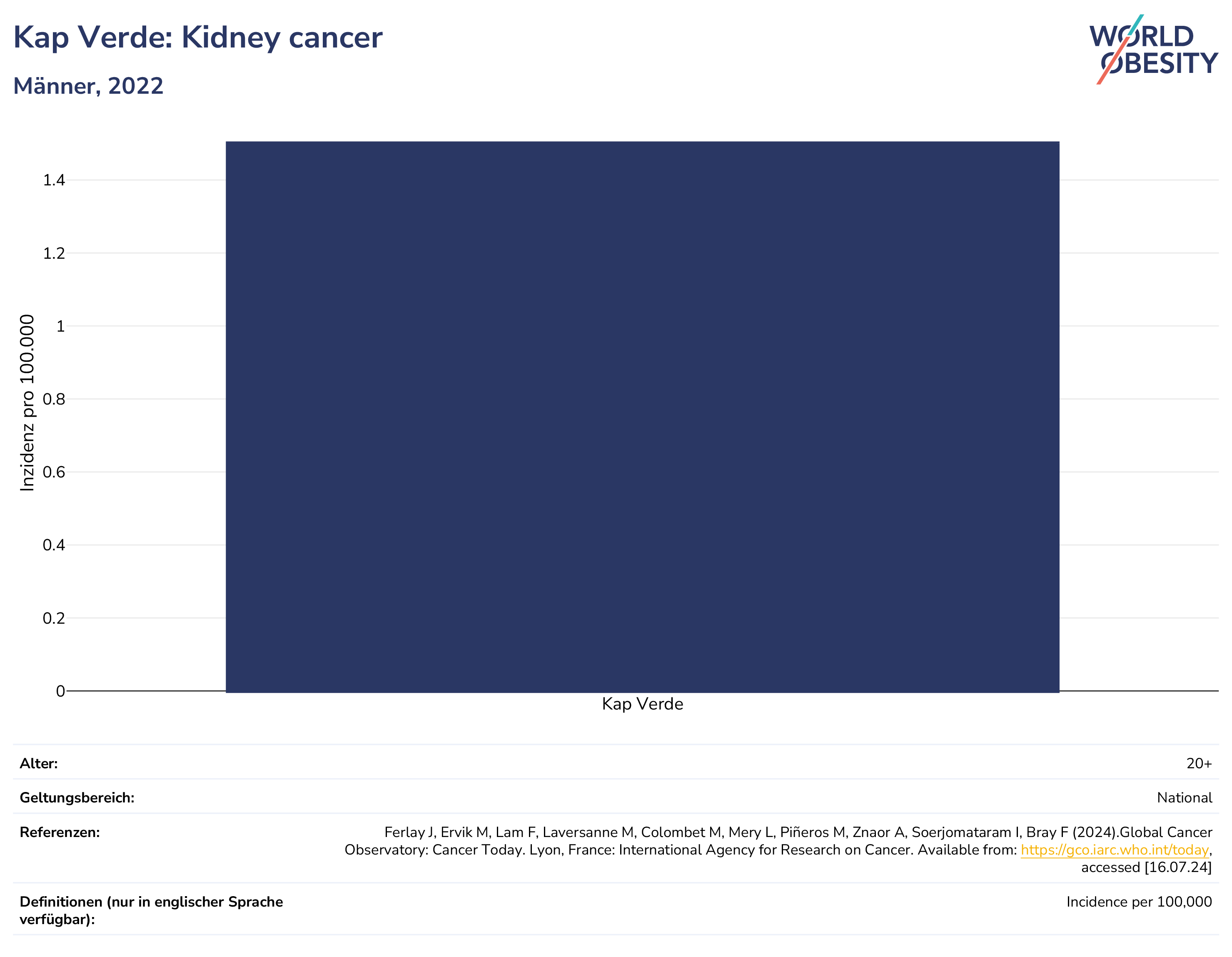Click the Incidence per 100,000 definition text
Viewport: 1232px width, 957px height.
(x=1139, y=902)
